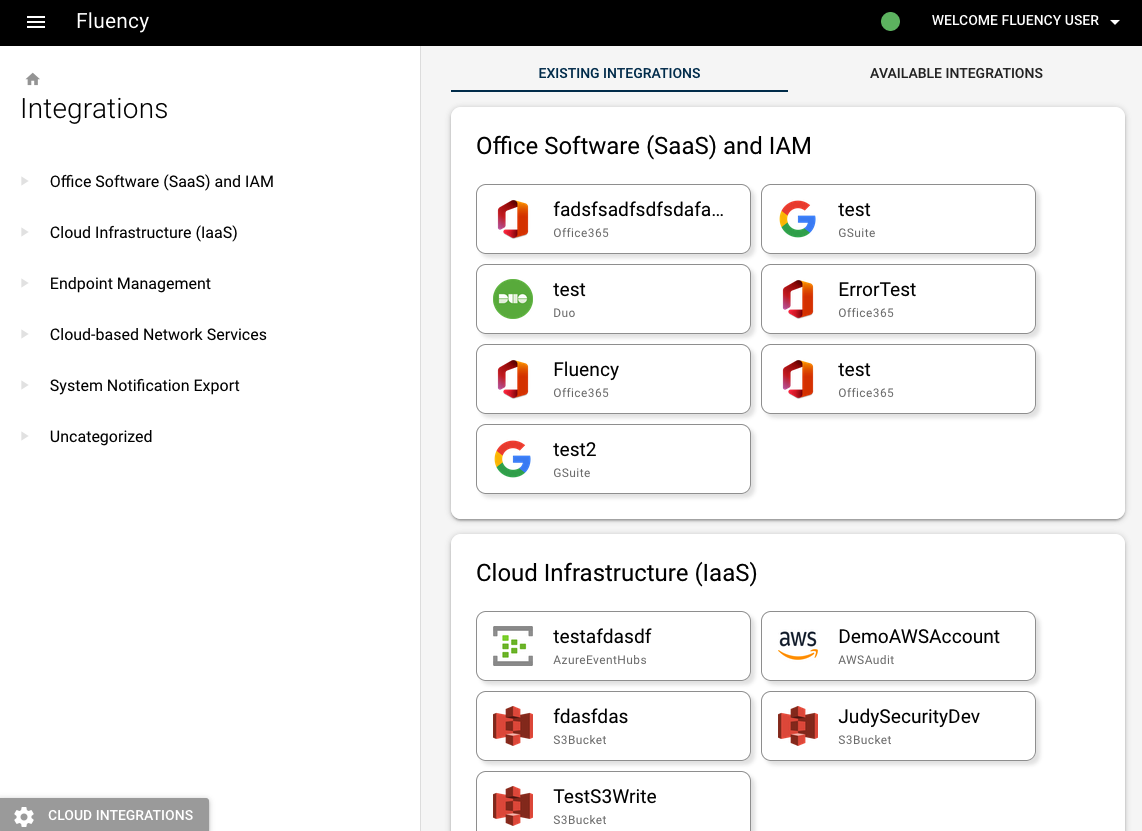Click Duo type label

click(x=564, y=313)
